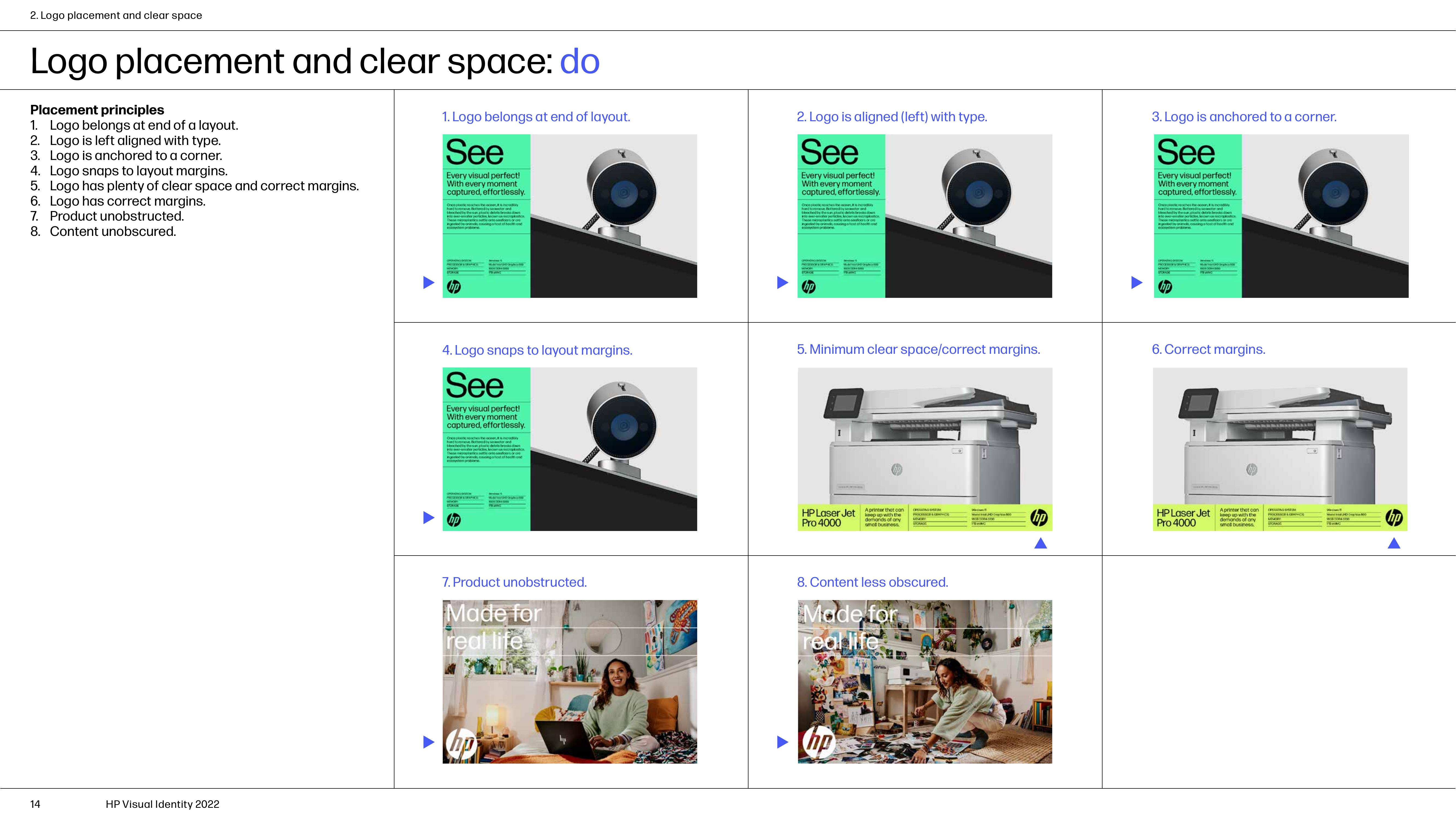
Task: Click list item 'Logo has correct margins.'
Action: (128, 201)
